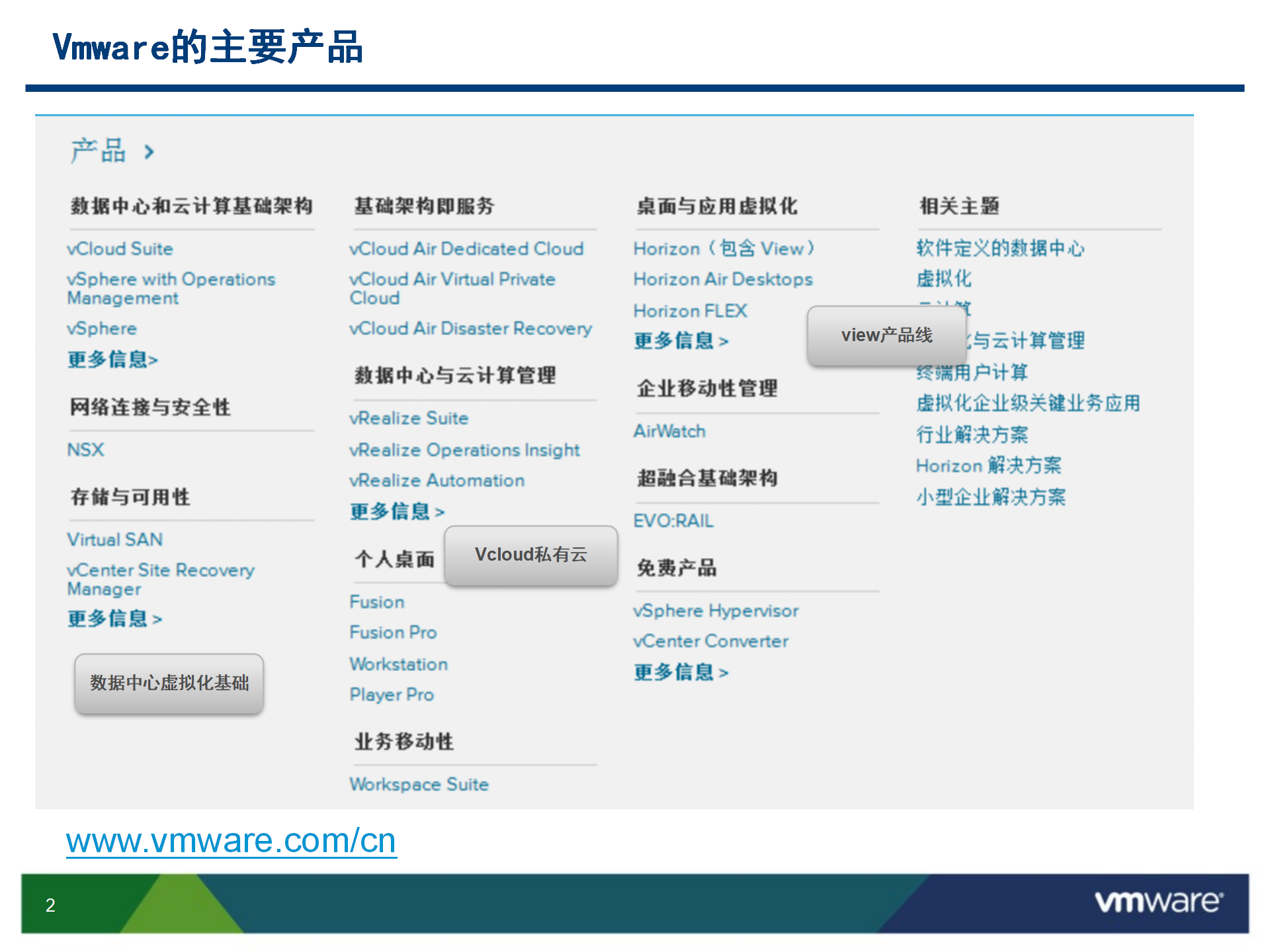Click the 数据中心虚拟化基础 callout button
The width and height of the screenshot is (1270, 952).
[x=169, y=684]
